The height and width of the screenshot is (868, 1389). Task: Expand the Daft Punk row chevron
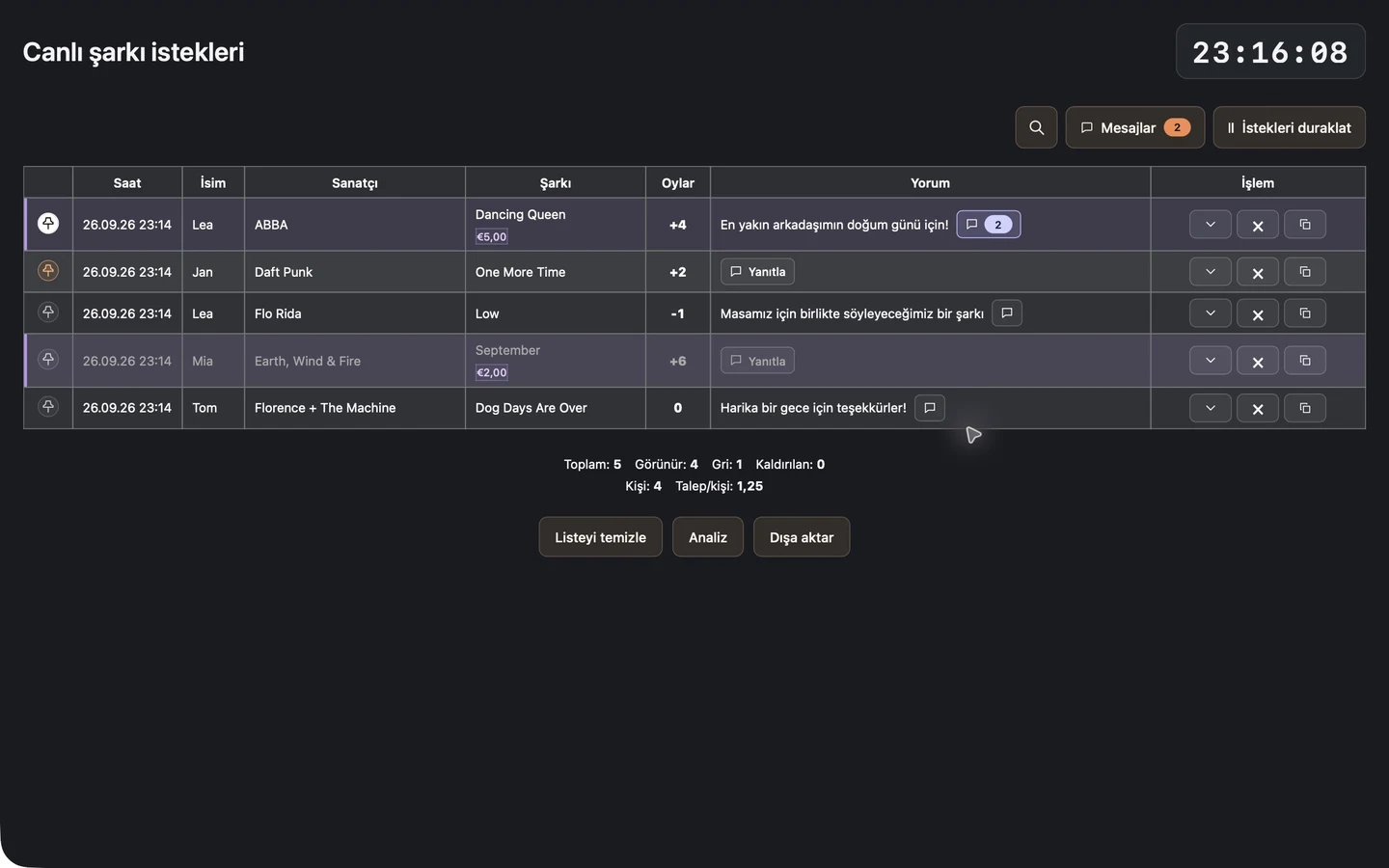(x=1211, y=272)
